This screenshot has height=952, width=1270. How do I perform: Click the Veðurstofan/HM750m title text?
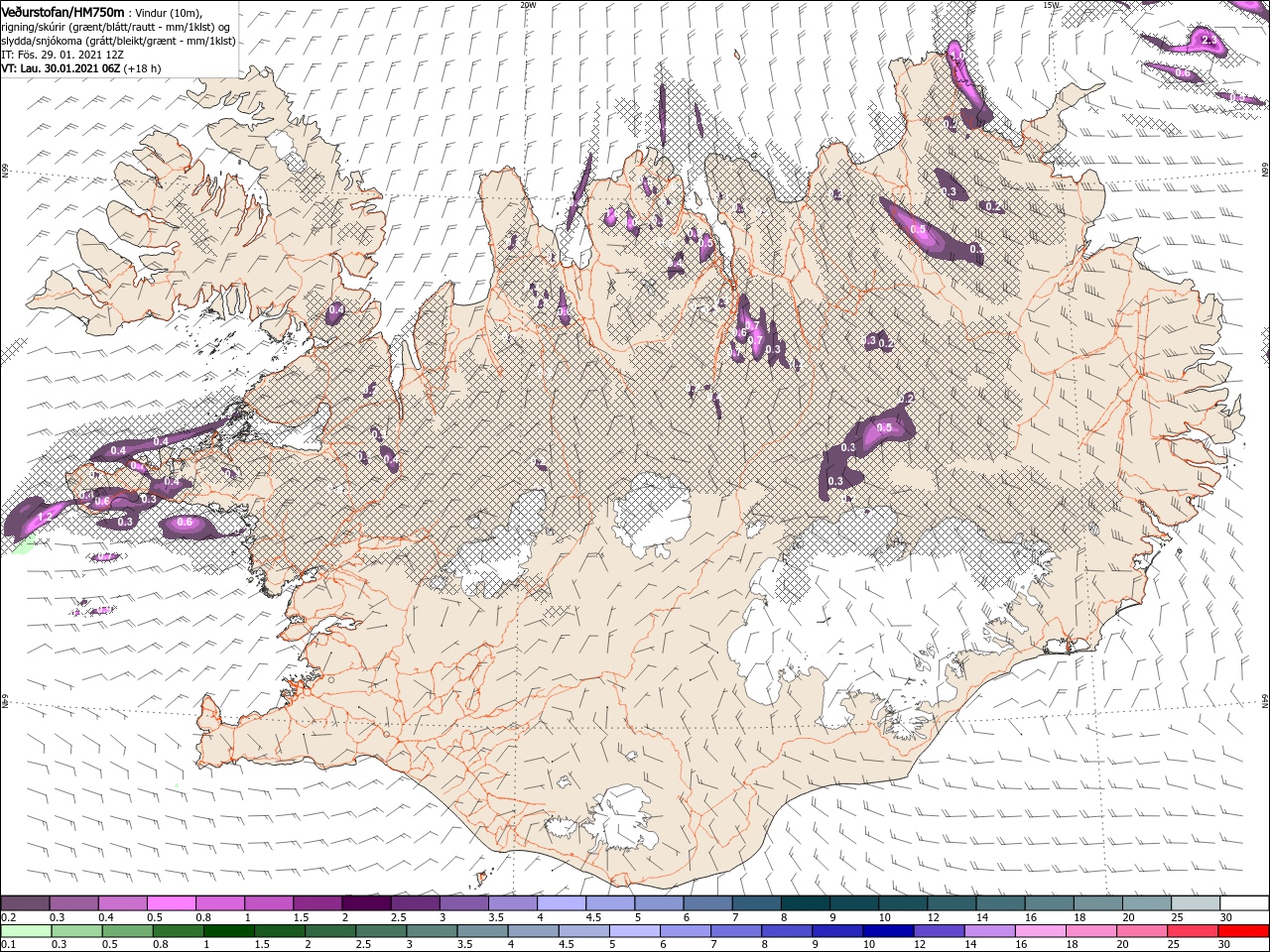pos(63,11)
